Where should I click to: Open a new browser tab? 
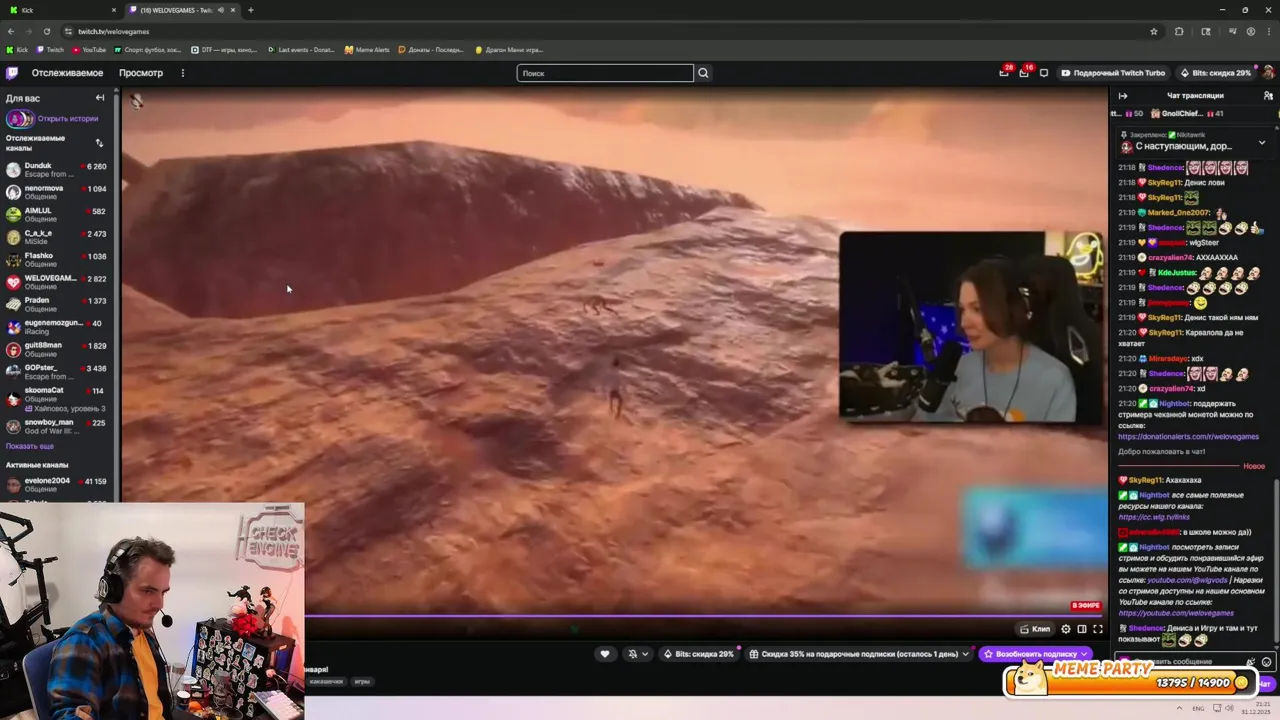(250, 10)
